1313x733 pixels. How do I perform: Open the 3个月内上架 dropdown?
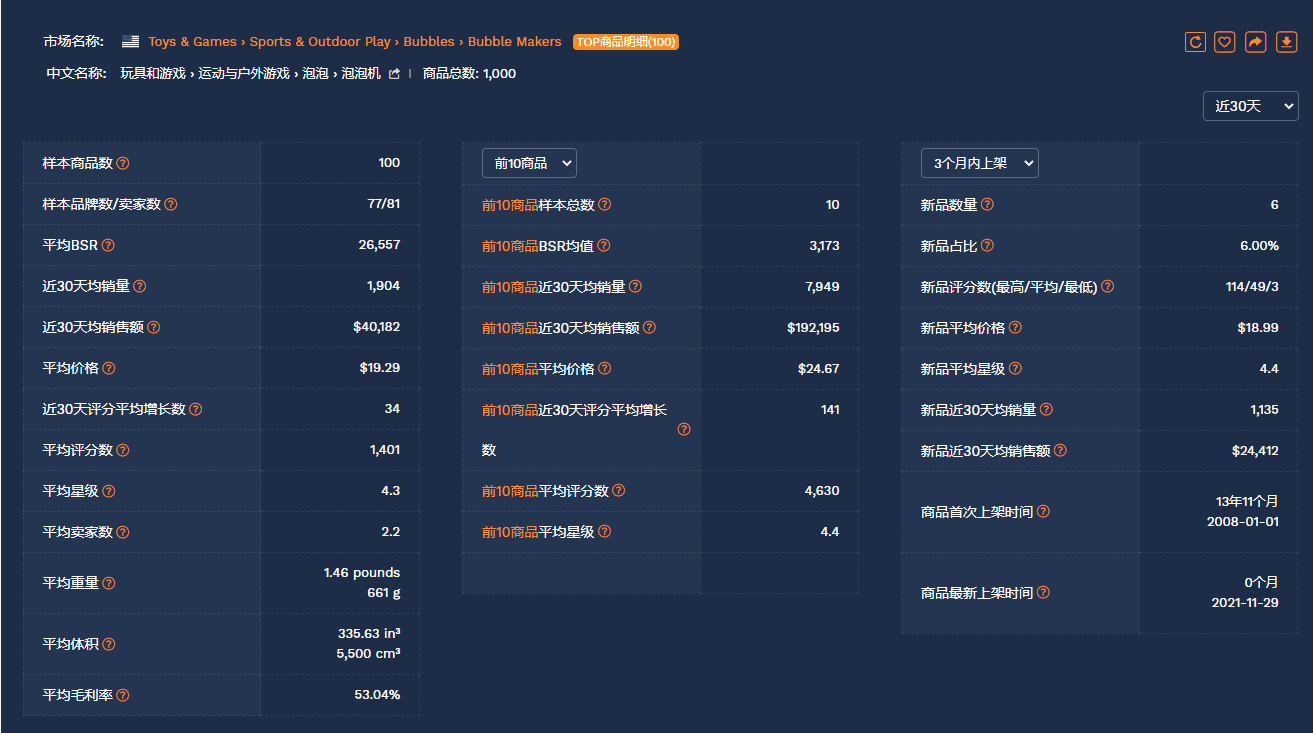click(x=980, y=163)
